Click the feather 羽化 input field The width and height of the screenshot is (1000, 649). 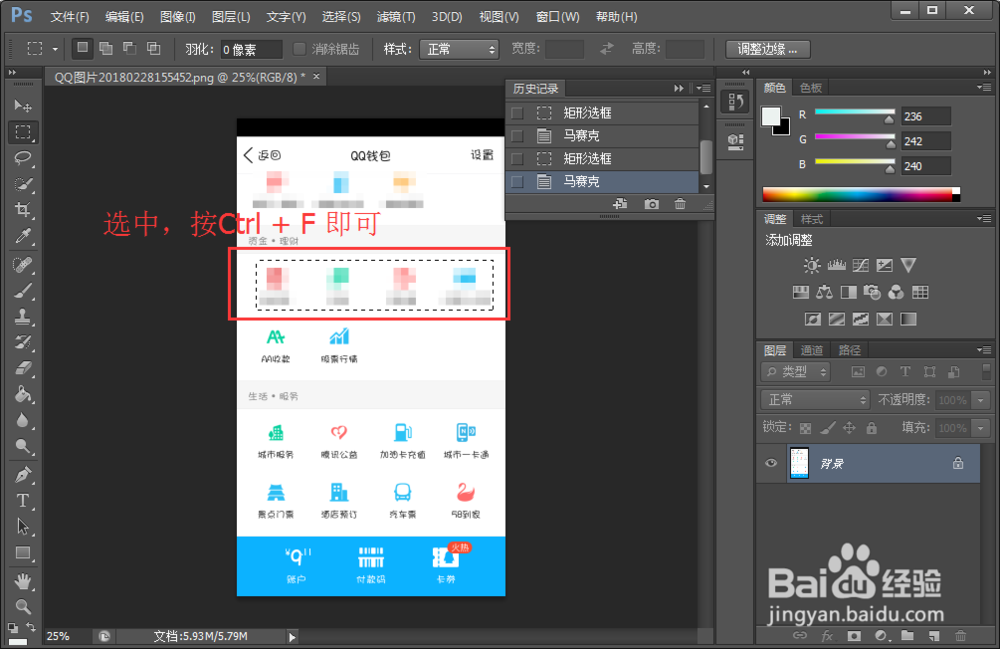pyautogui.click(x=251, y=49)
